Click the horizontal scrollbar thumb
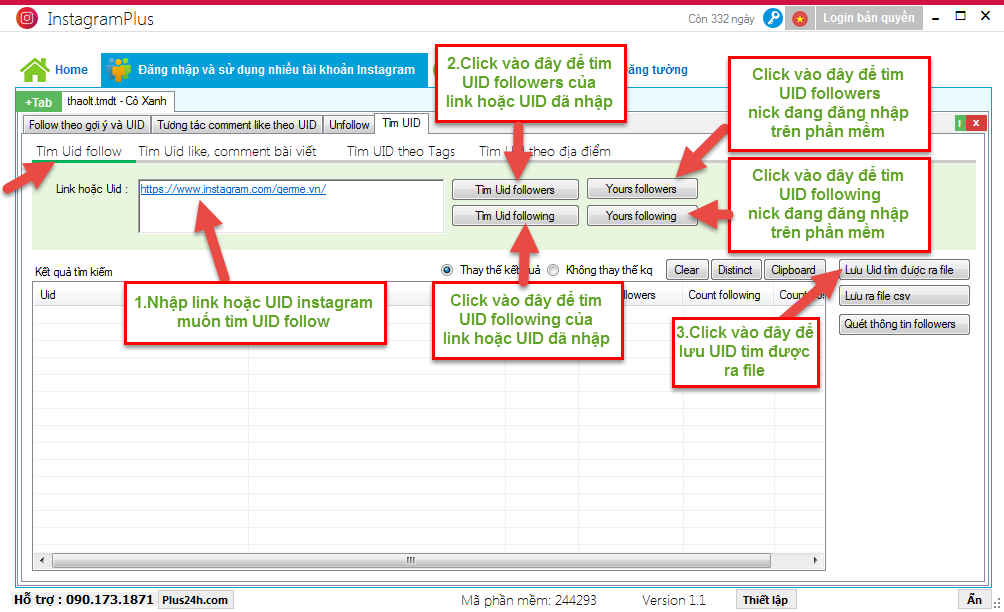This screenshot has width=1004, height=612. (411, 561)
